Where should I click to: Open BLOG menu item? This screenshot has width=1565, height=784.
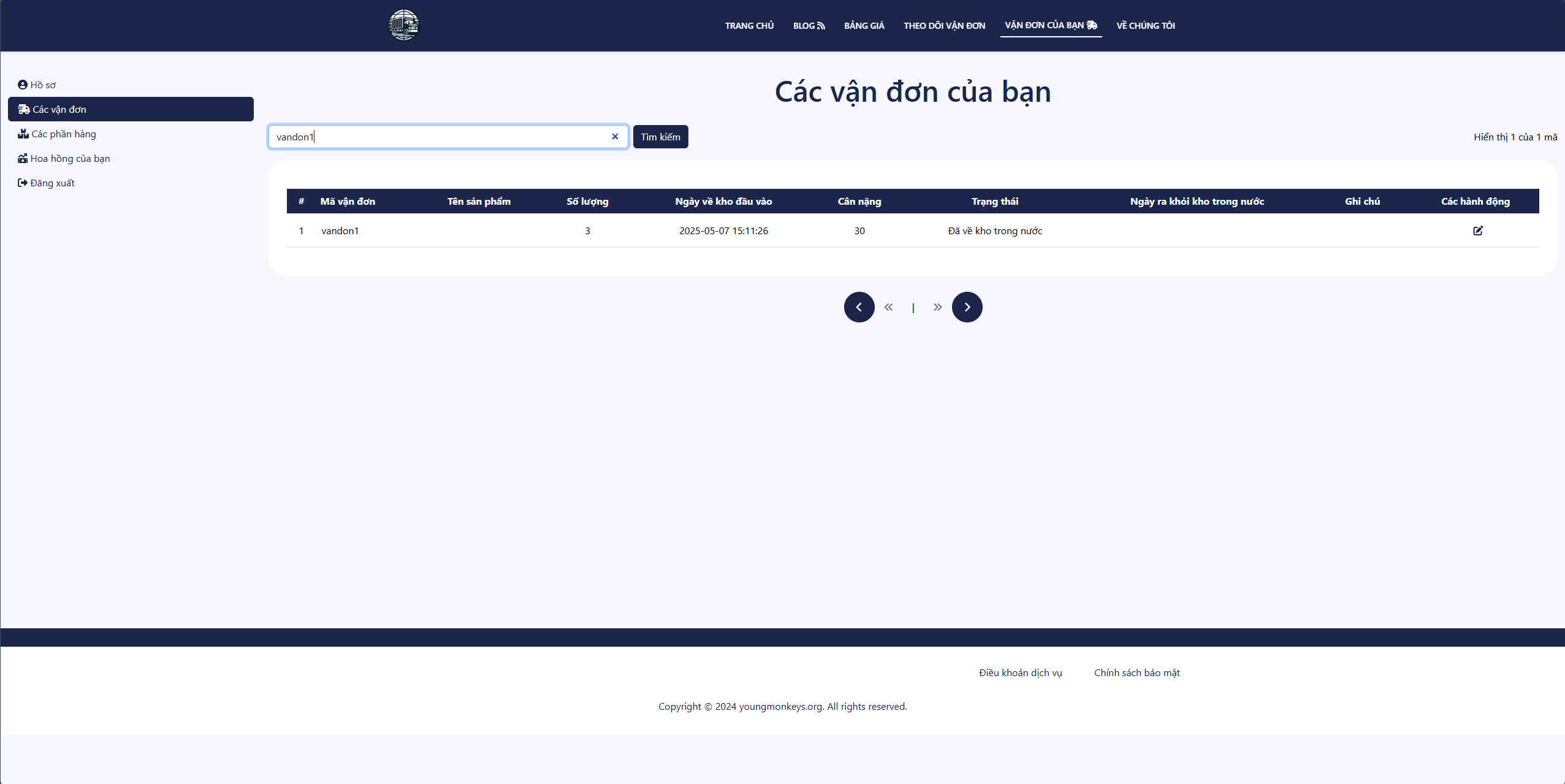pos(809,26)
